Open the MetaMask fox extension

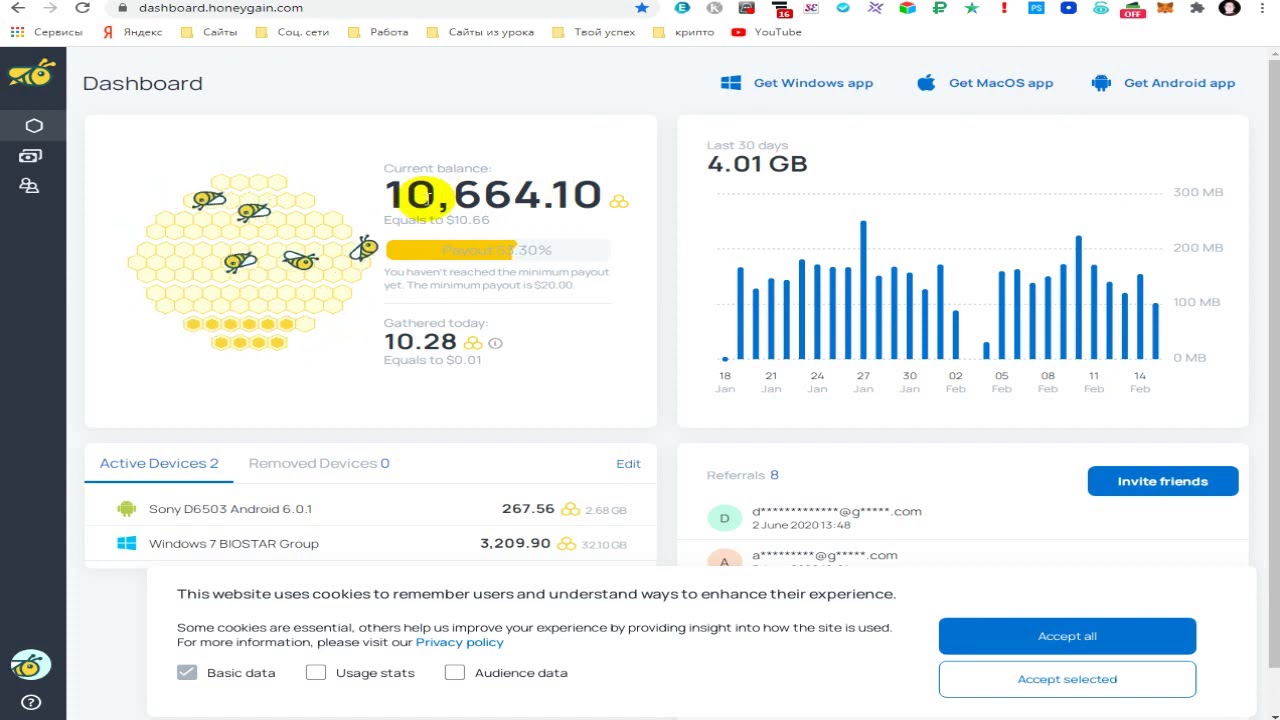point(1164,8)
